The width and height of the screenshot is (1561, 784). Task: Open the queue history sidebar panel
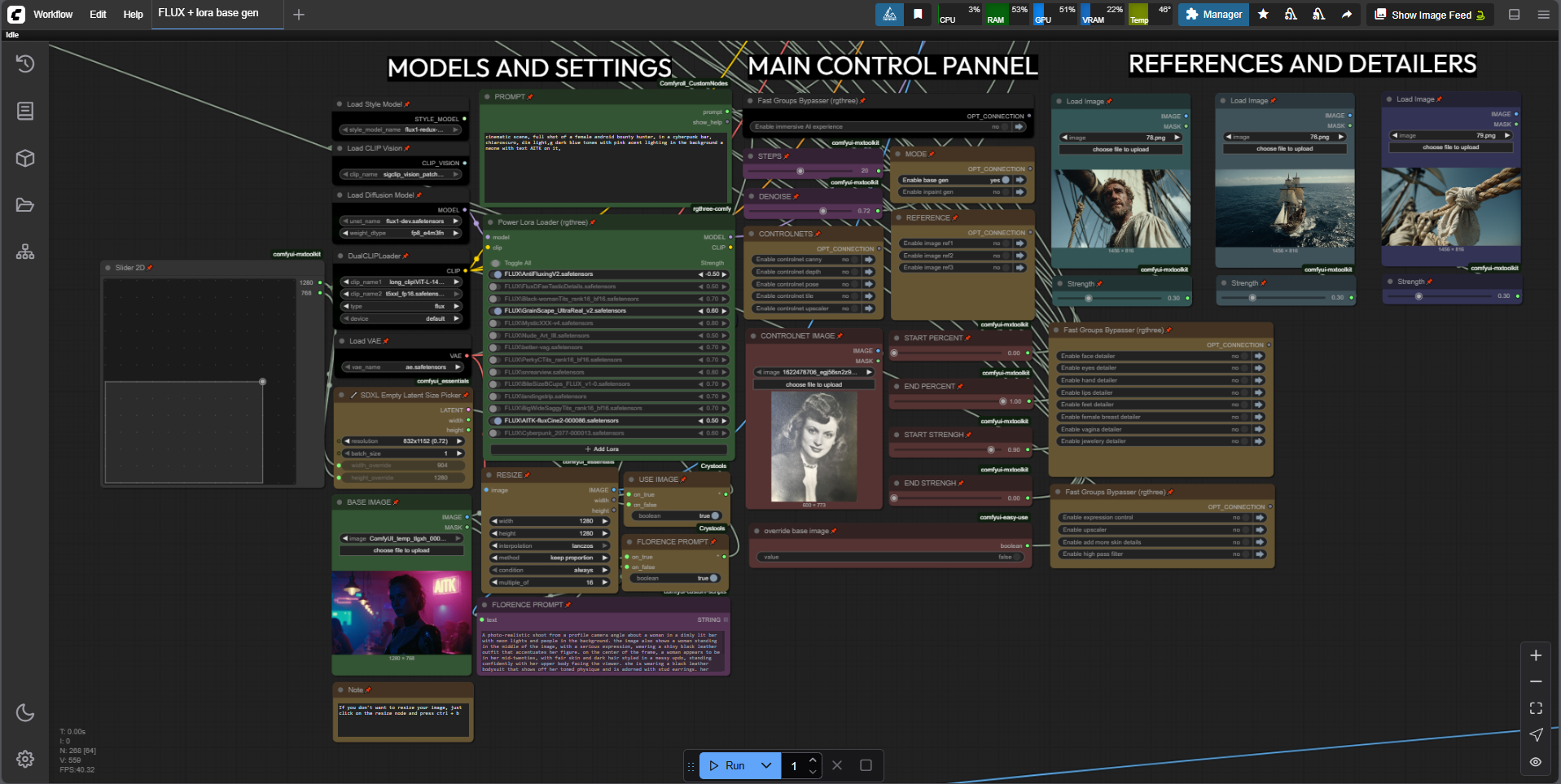pos(25,64)
